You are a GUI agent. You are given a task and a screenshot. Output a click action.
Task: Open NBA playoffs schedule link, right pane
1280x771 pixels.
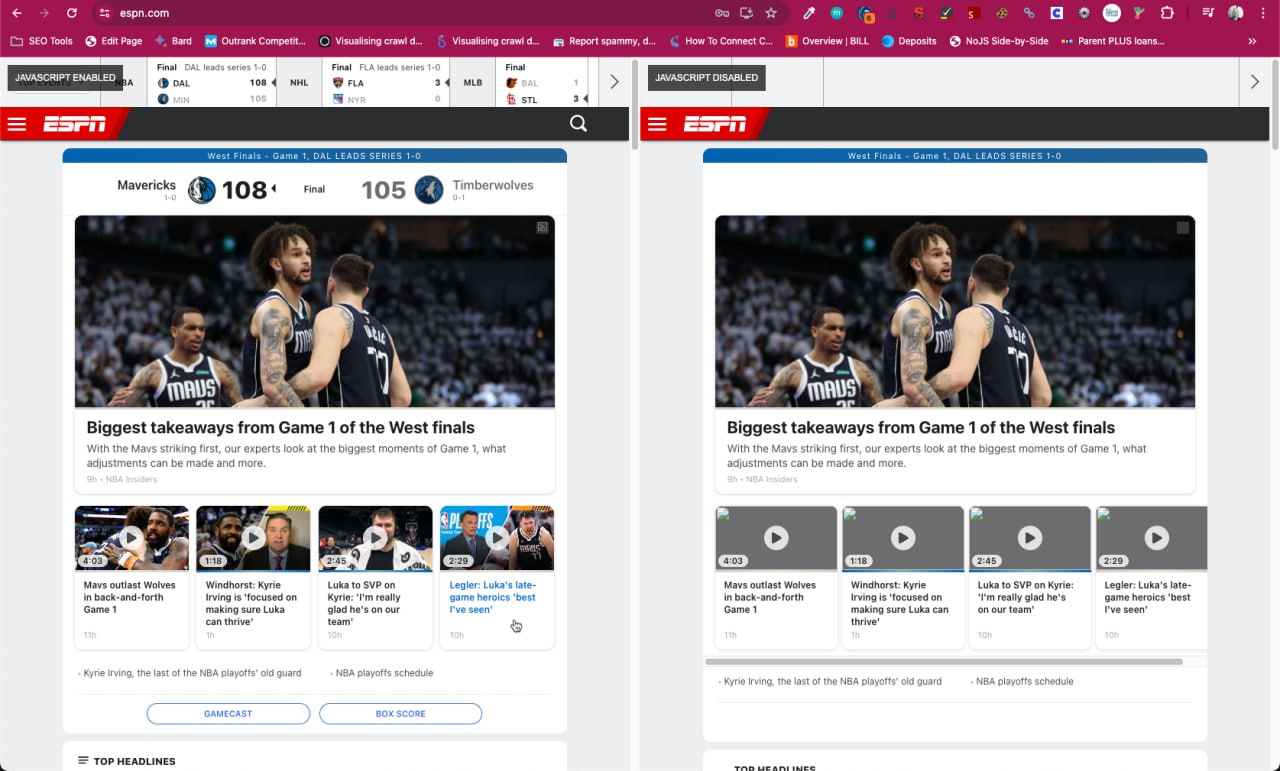click(x=1024, y=681)
